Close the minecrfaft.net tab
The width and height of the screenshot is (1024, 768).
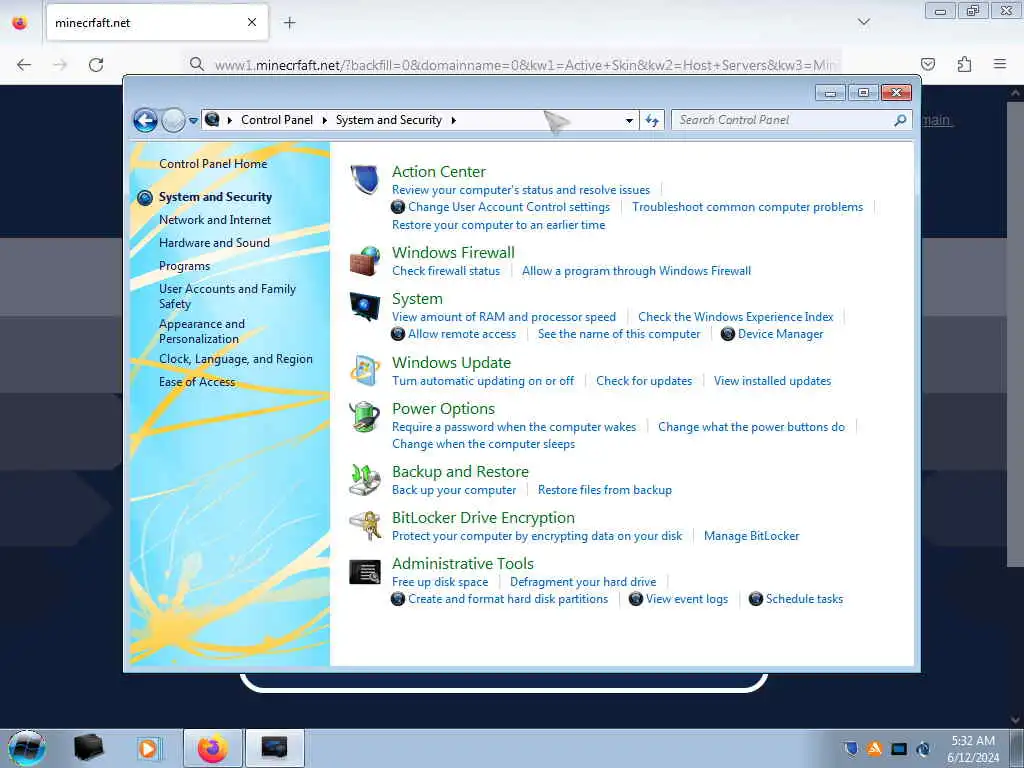point(252,23)
